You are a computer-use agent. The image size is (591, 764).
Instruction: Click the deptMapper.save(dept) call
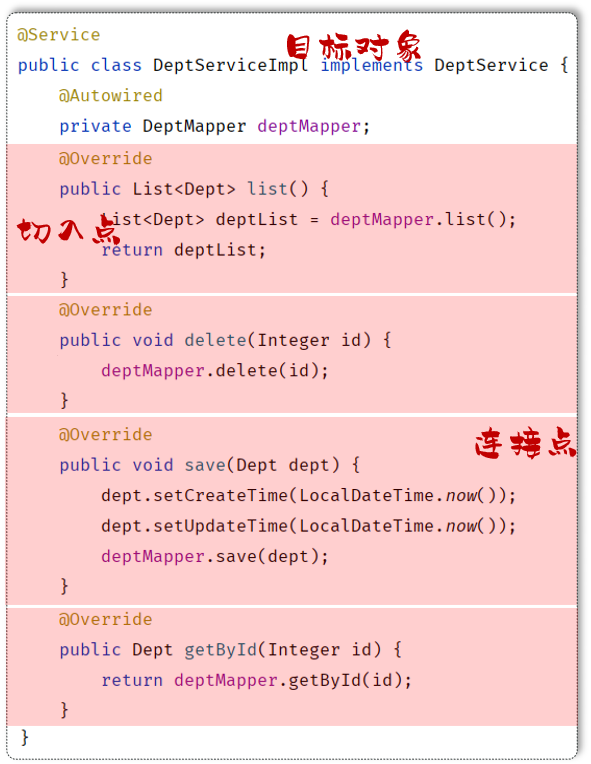(x=215, y=557)
